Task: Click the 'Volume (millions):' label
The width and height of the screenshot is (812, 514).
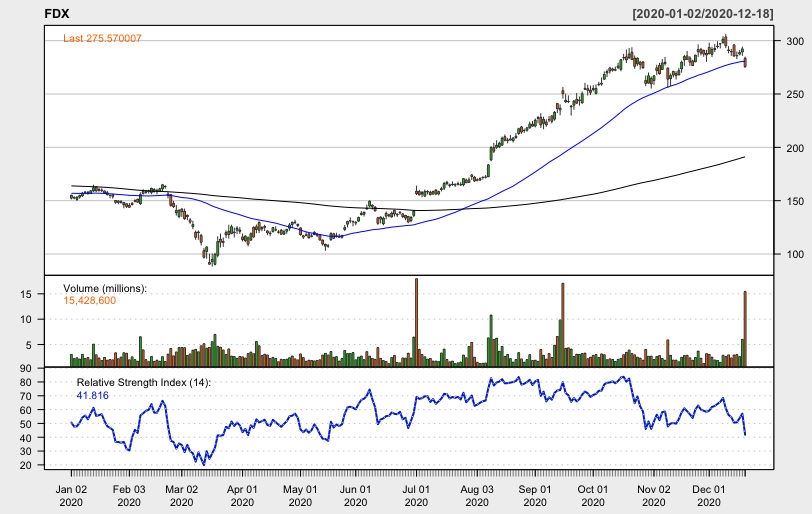Action: (105, 288)
